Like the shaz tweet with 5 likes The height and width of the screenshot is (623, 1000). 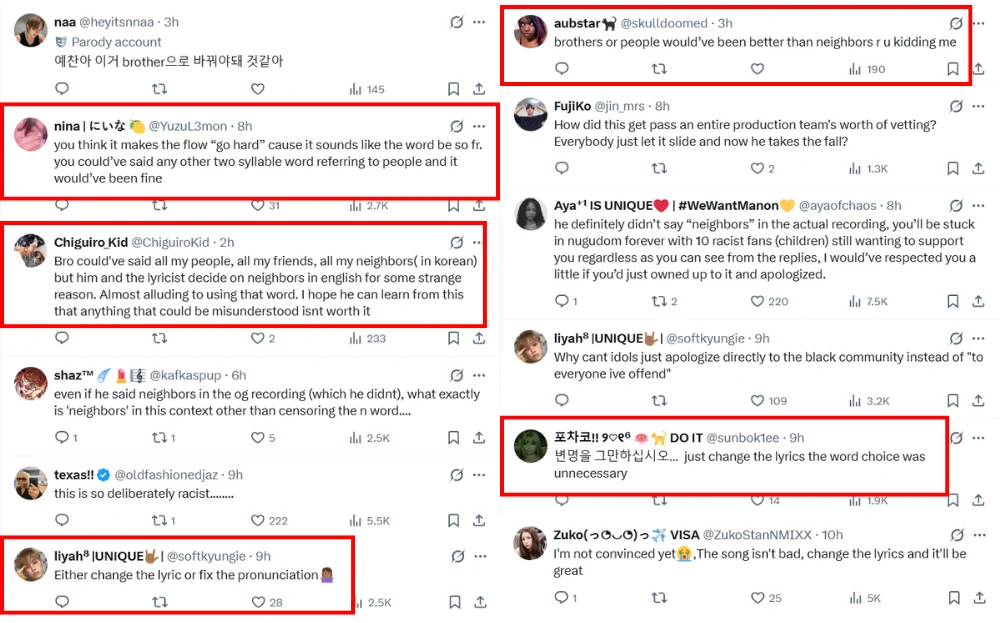coord(257,438)
